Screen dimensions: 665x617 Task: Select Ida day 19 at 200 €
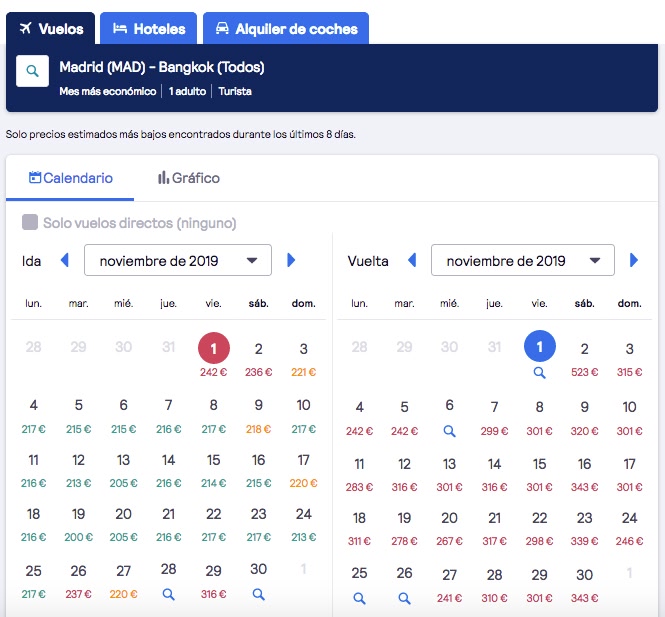[x=78, y=525]
